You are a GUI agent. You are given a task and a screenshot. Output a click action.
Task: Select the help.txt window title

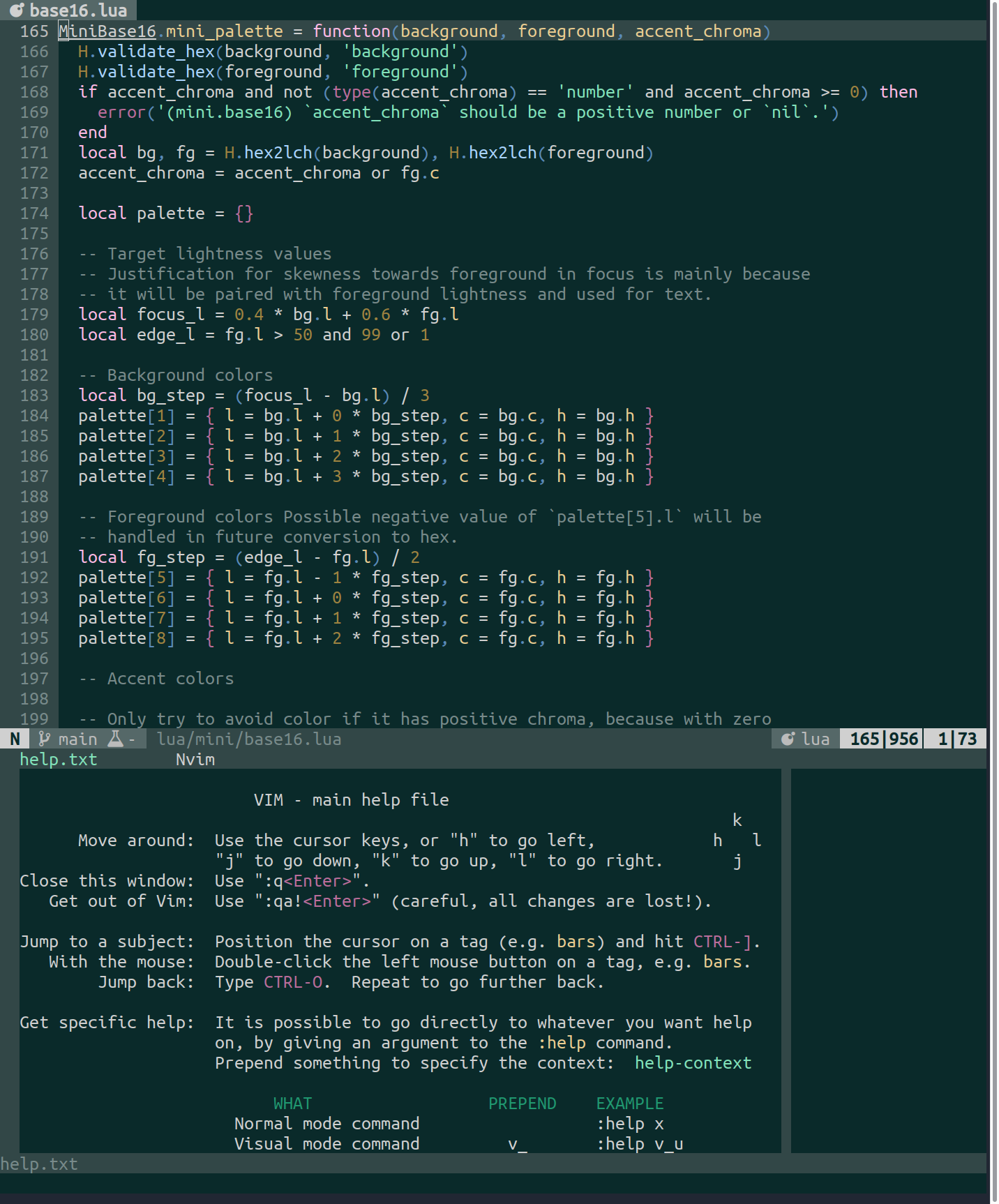click(58, 759)
